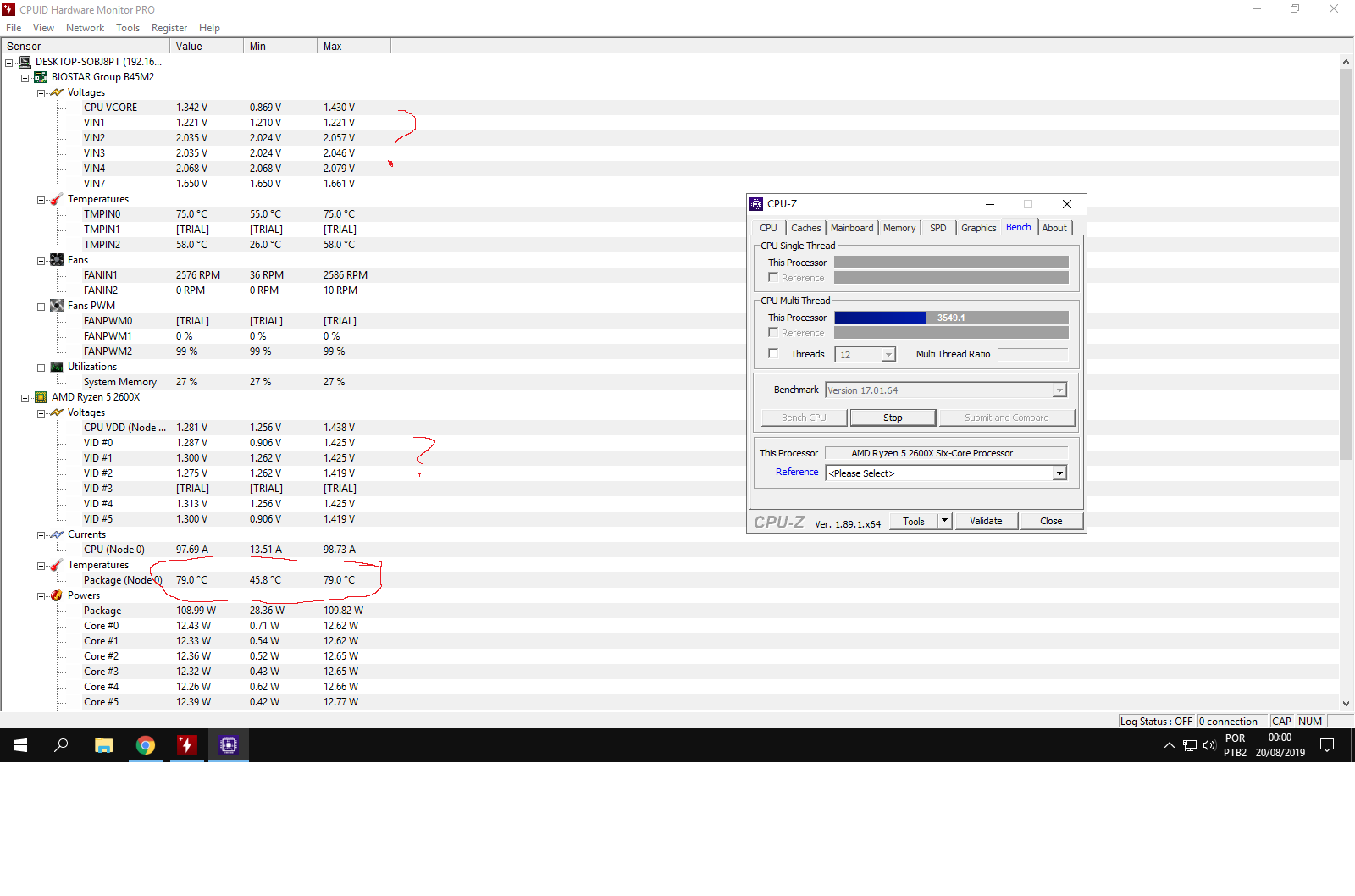Click the Ryzen Voltages lightning icon
The width and height of the screenshot is (1355, 896).
coord(57,412)
